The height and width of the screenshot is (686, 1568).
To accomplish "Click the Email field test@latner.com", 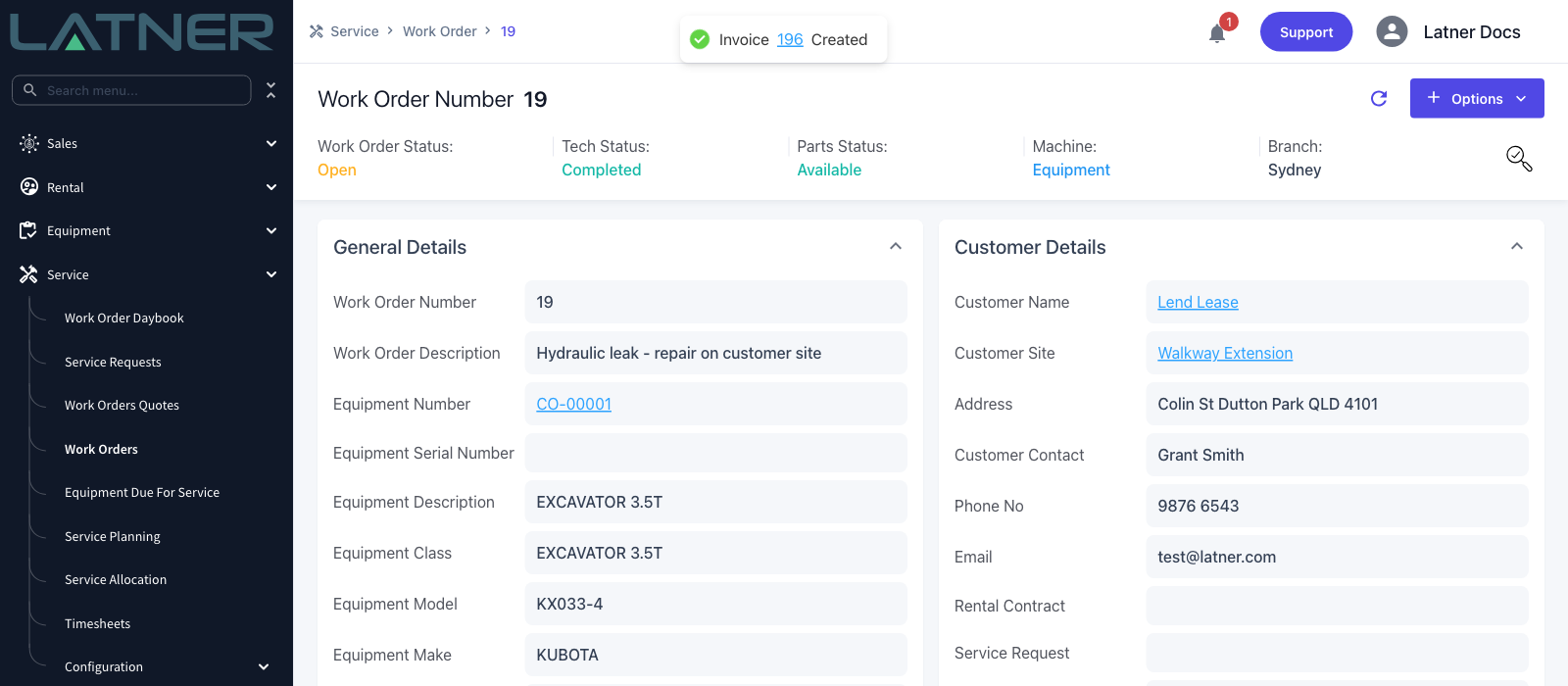I will (x=1337, y=557).
